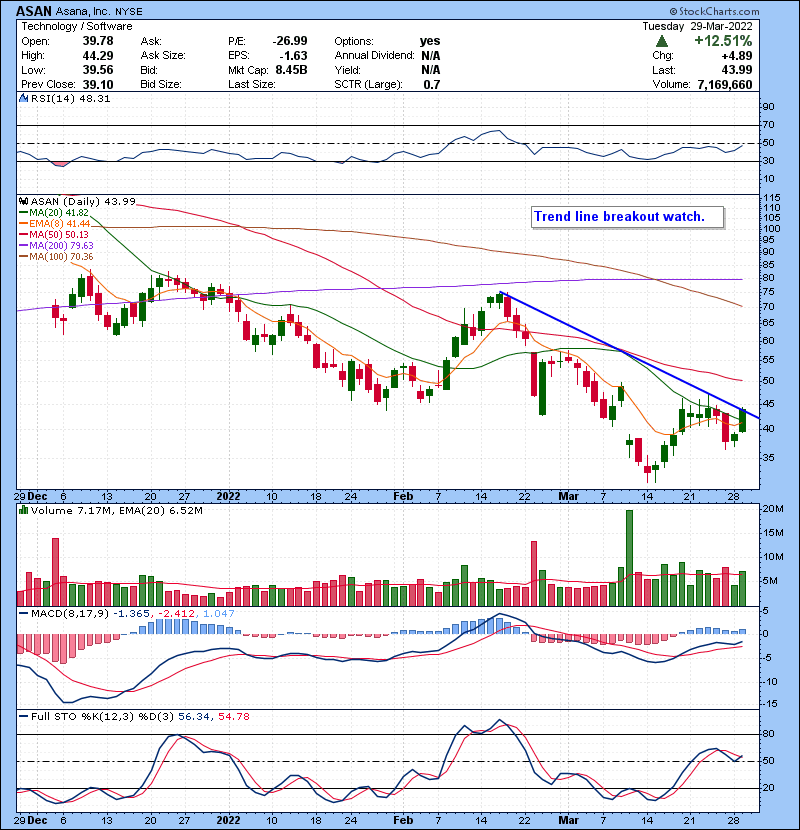Click the ASAN ticker symbol in the title
This screenshot has width=800, height=830.
point(34,11)
